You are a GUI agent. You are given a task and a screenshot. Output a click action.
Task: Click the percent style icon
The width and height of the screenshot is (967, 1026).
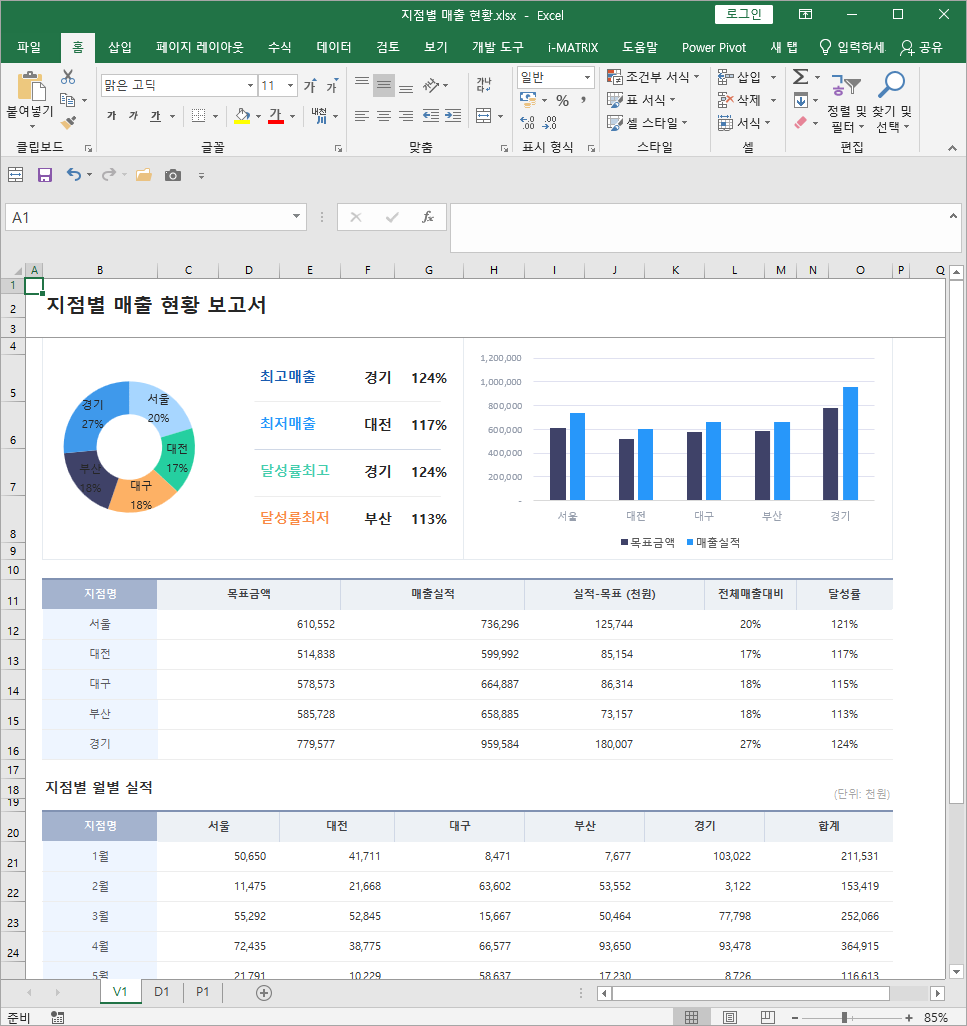[x=562, y=100]
